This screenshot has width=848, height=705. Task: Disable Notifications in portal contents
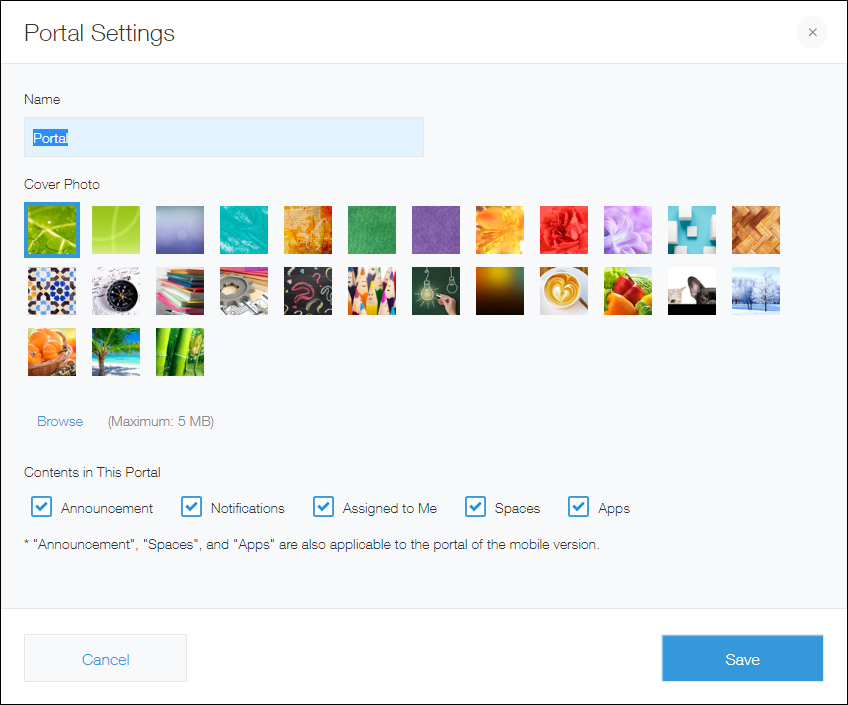point(191,507)
